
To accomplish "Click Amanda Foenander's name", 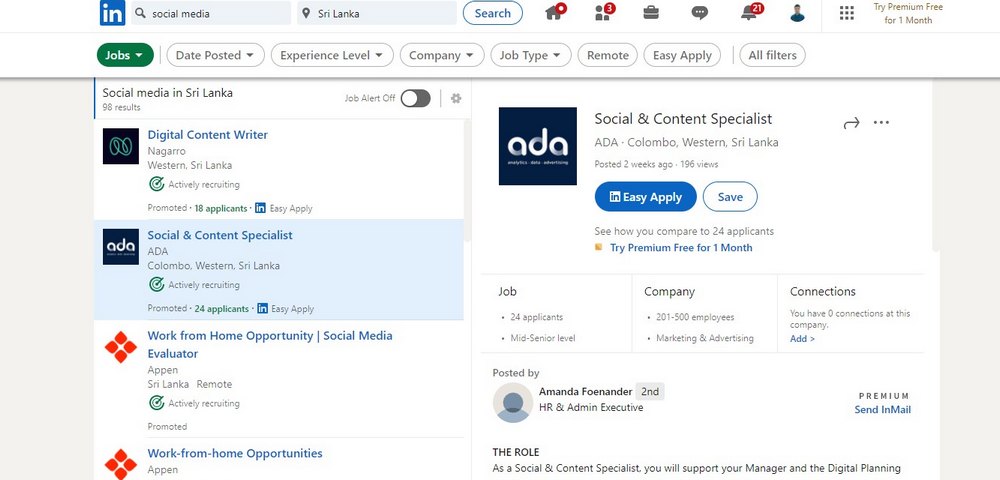I will click(585, 391).
